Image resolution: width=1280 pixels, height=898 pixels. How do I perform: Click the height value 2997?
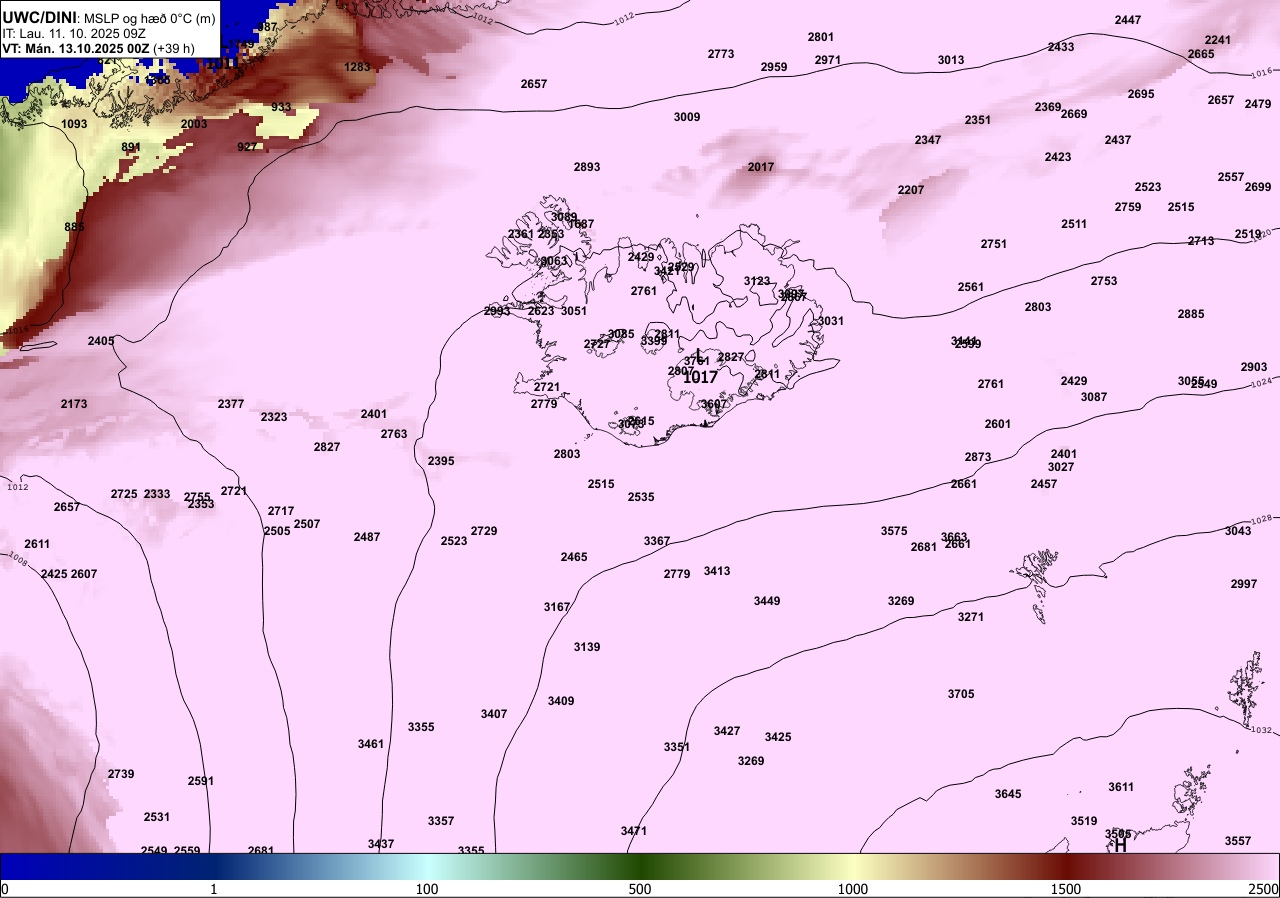pyautogui.click(x=1244, y=584)
